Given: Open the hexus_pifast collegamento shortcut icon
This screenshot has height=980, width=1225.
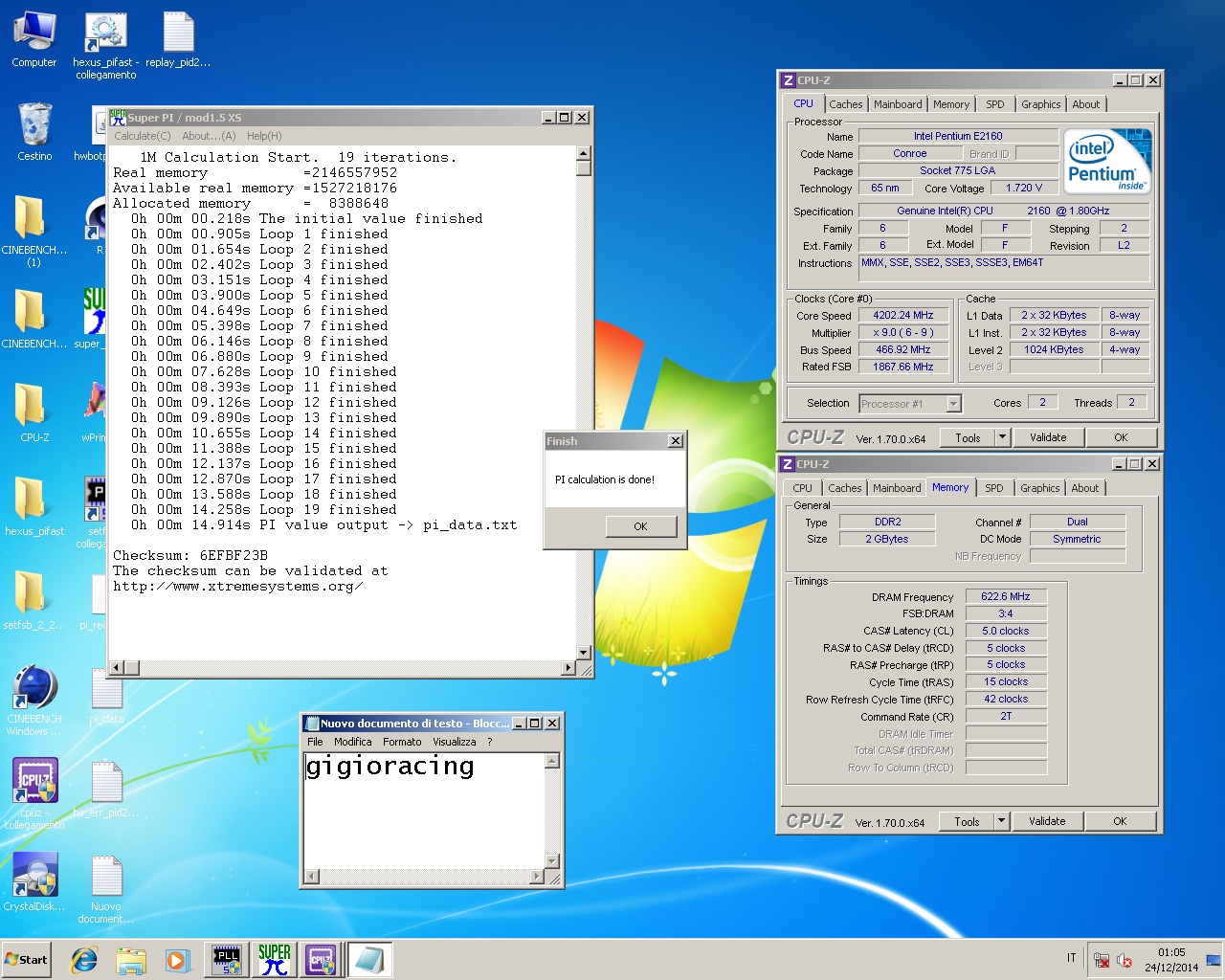Looking at the screenshot, I should pyautogui.click(x=105, y=46).
